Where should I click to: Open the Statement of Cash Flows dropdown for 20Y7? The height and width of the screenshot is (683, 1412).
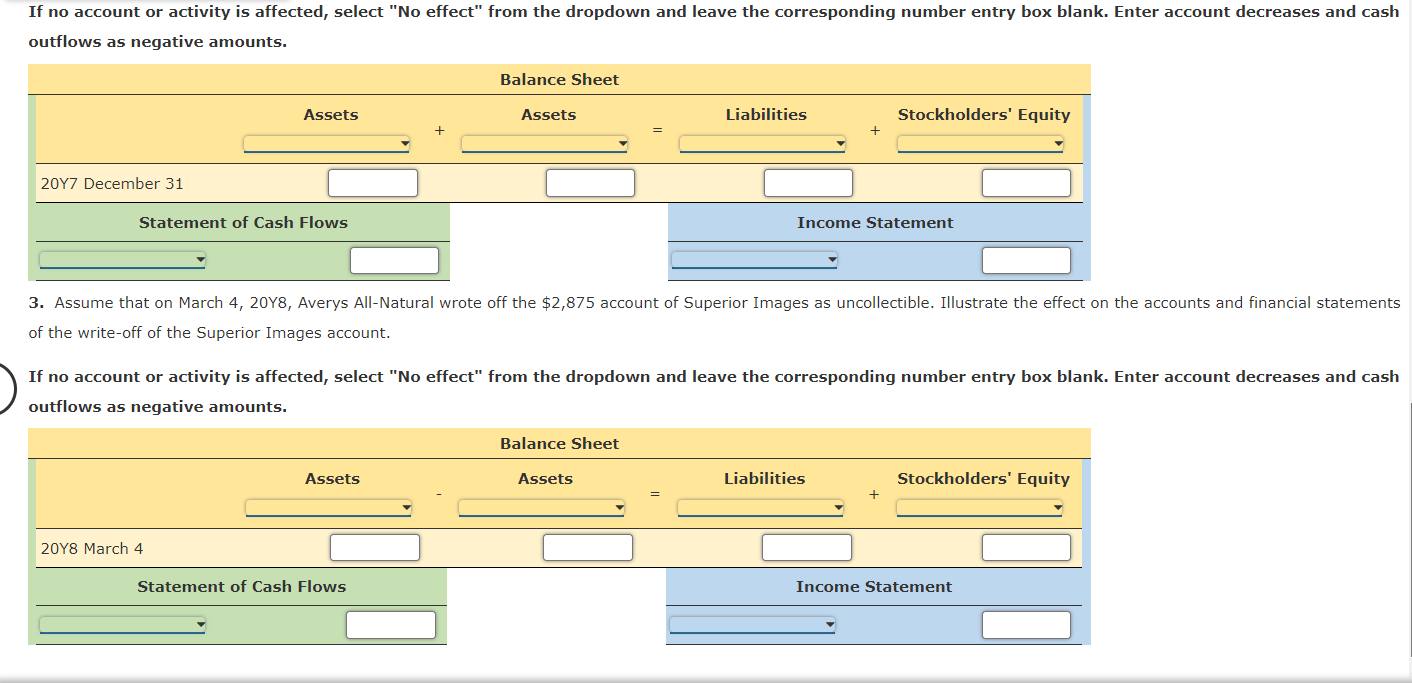(122, 259)
